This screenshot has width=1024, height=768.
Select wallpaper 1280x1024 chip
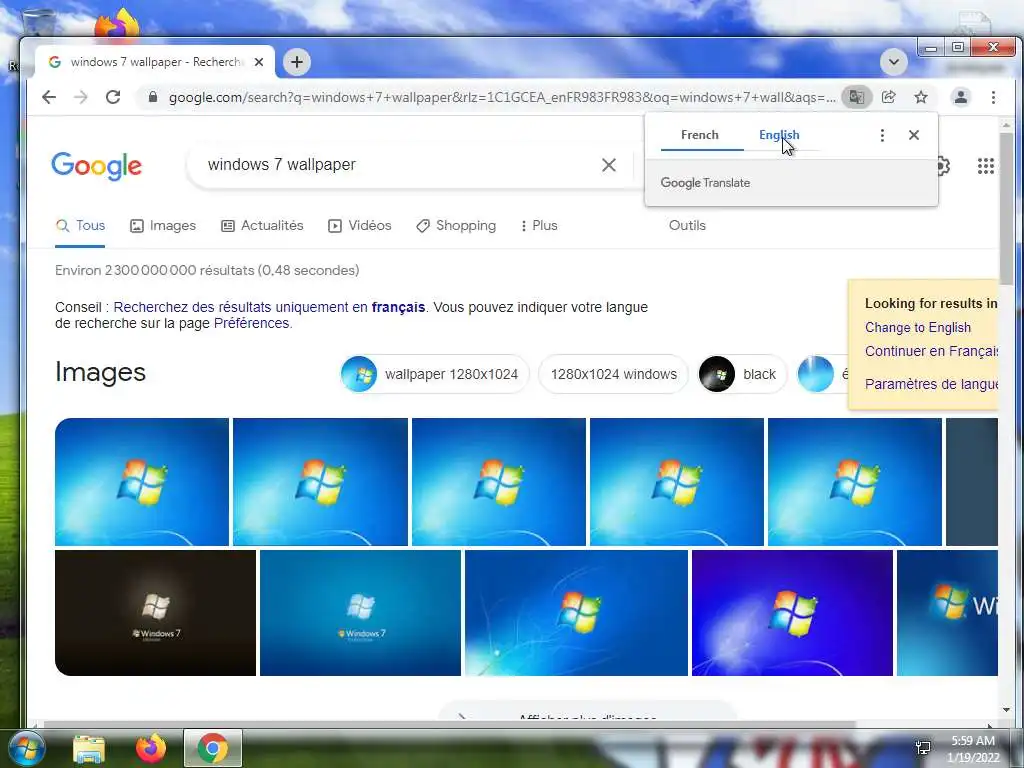[x=434, y=374]
